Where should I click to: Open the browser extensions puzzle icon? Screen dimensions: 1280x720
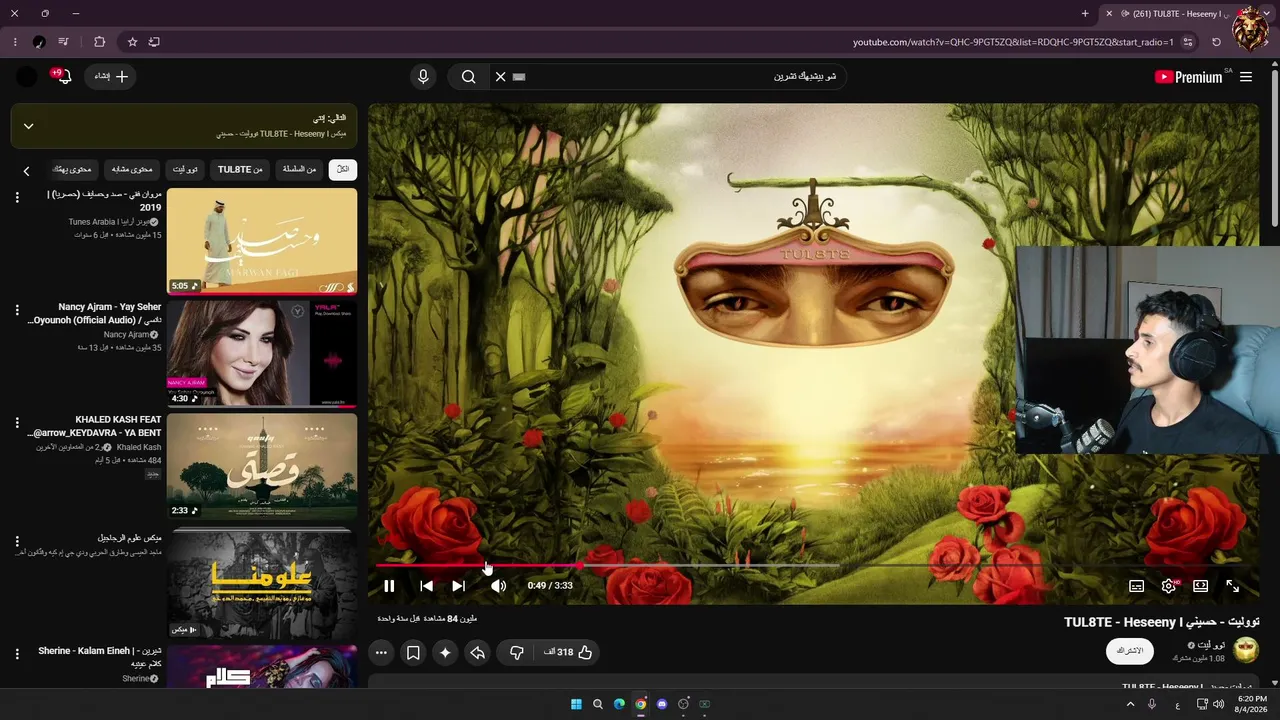pyautogui.click(x=99, y=42)
